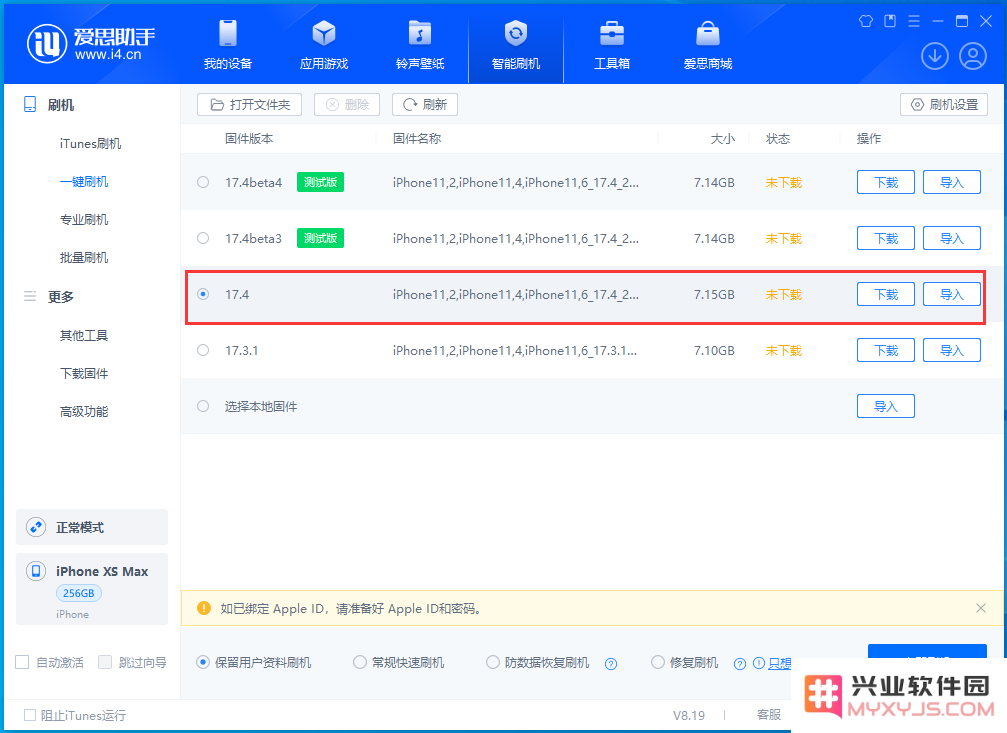
Task: Open the title bar list menu icon
Action: click(914, 21)
